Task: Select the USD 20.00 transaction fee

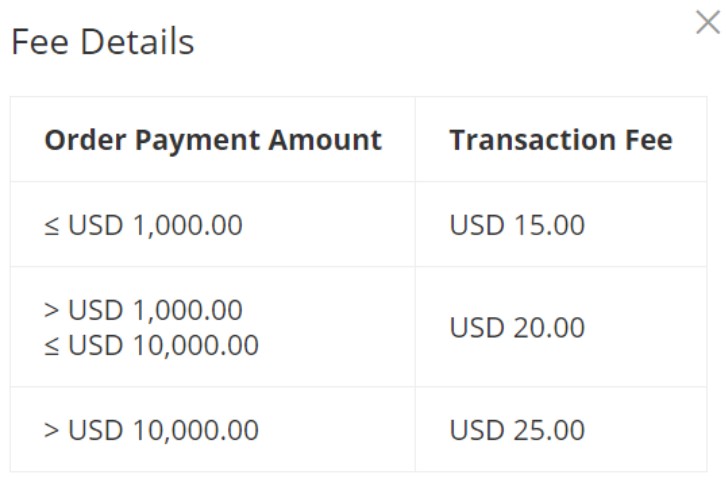Action: (x=517, y=328)
